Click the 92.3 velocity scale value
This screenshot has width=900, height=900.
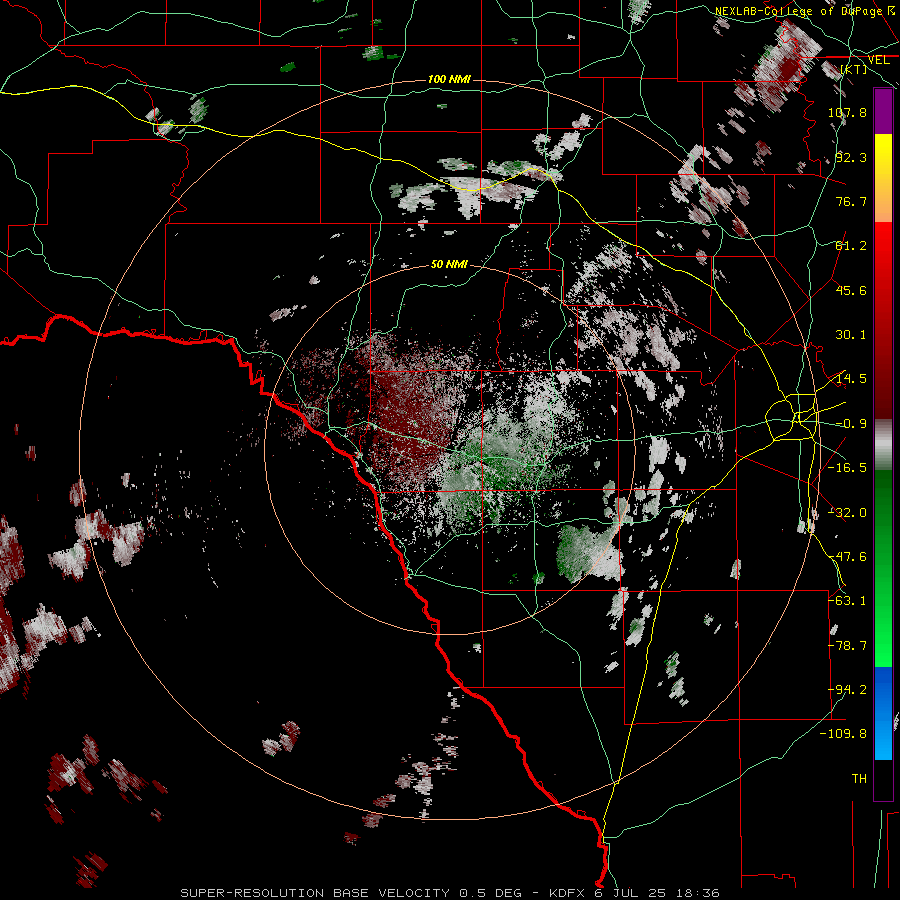[x=851, y=157]
